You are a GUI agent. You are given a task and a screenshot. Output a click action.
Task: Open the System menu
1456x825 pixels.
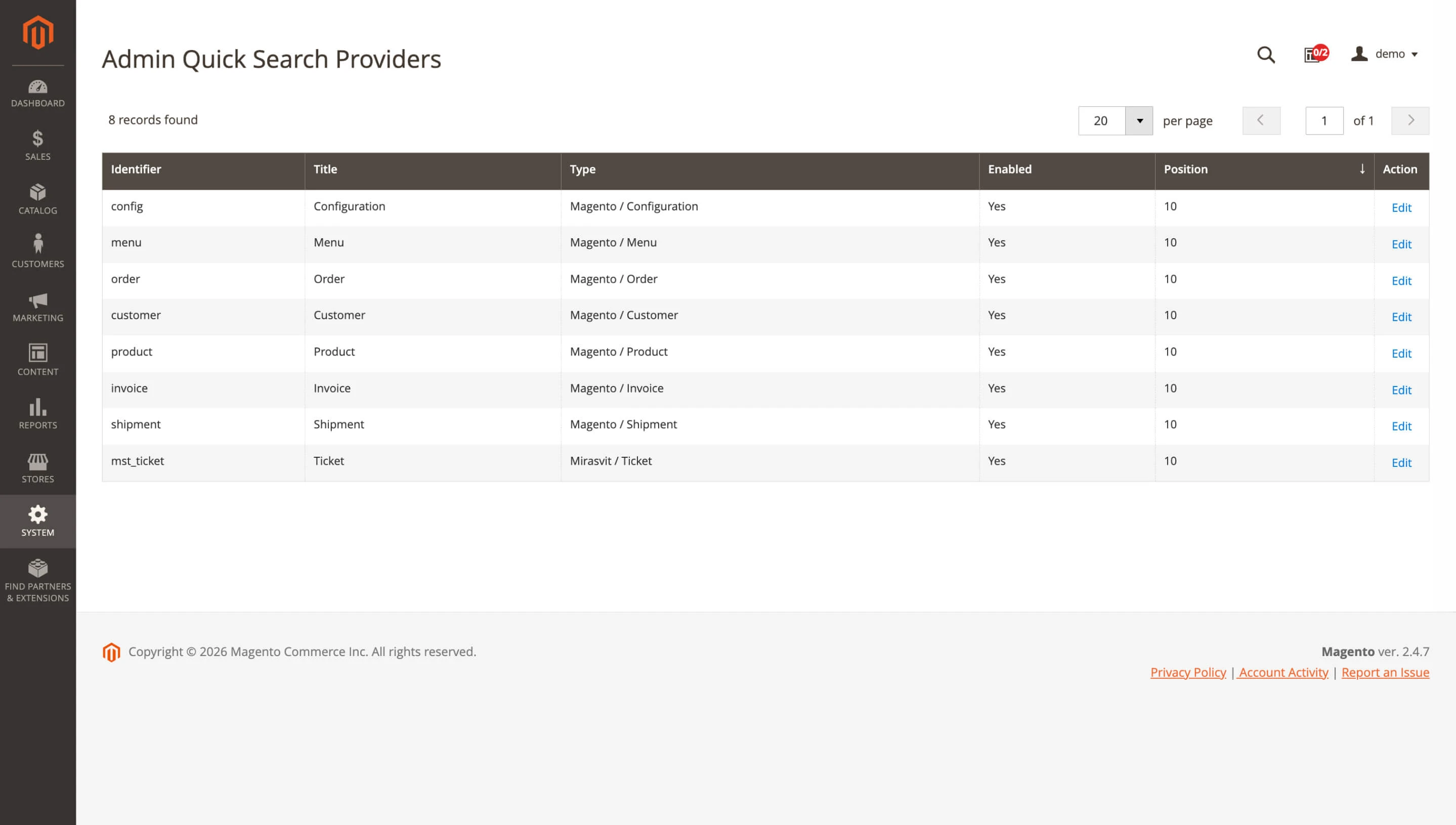[x=38, y=522]
